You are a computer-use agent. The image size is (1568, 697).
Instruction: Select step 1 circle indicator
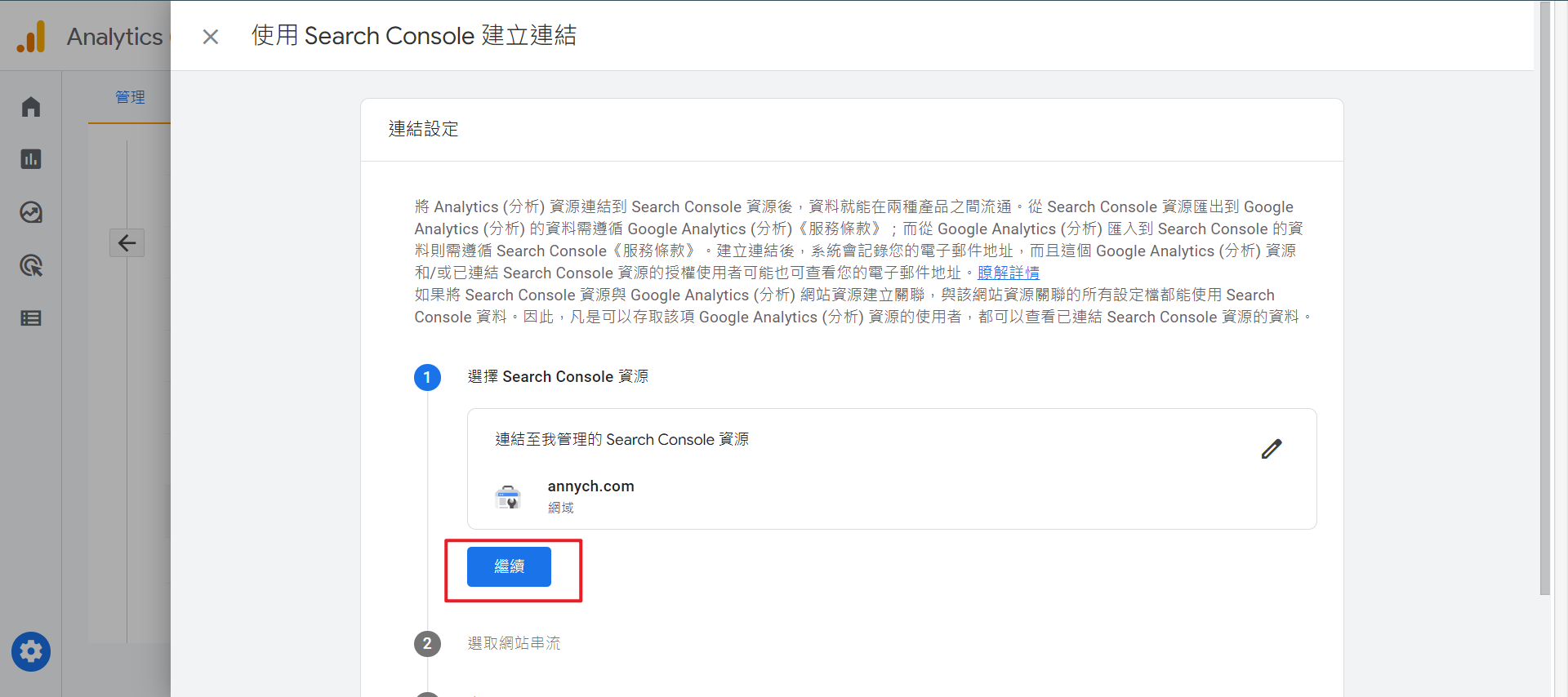(427, 377)
